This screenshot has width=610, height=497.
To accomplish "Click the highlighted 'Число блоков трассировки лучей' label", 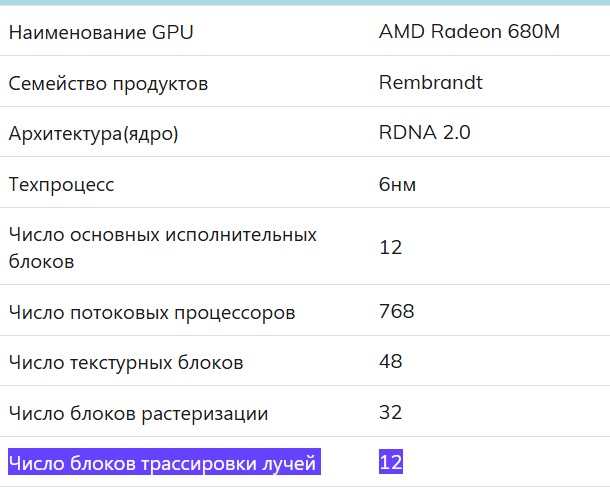I will click(x=162, y=463).
